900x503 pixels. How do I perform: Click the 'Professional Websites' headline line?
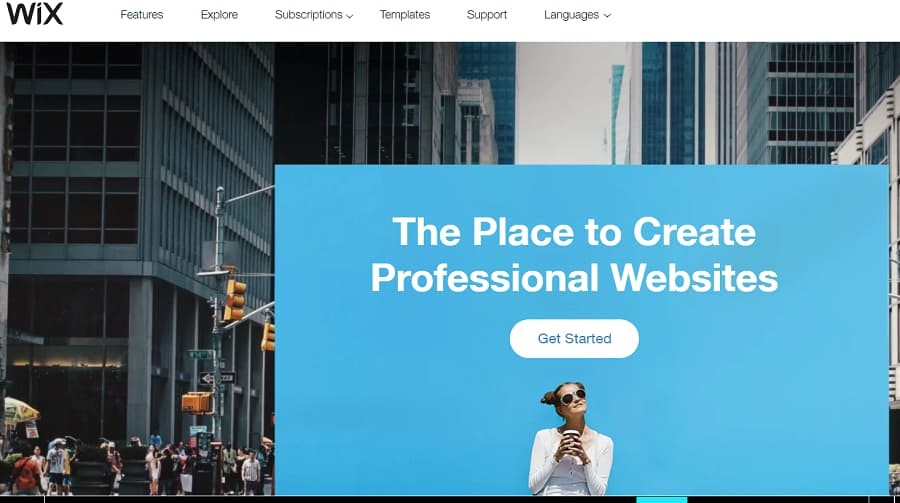pos(574,278)
